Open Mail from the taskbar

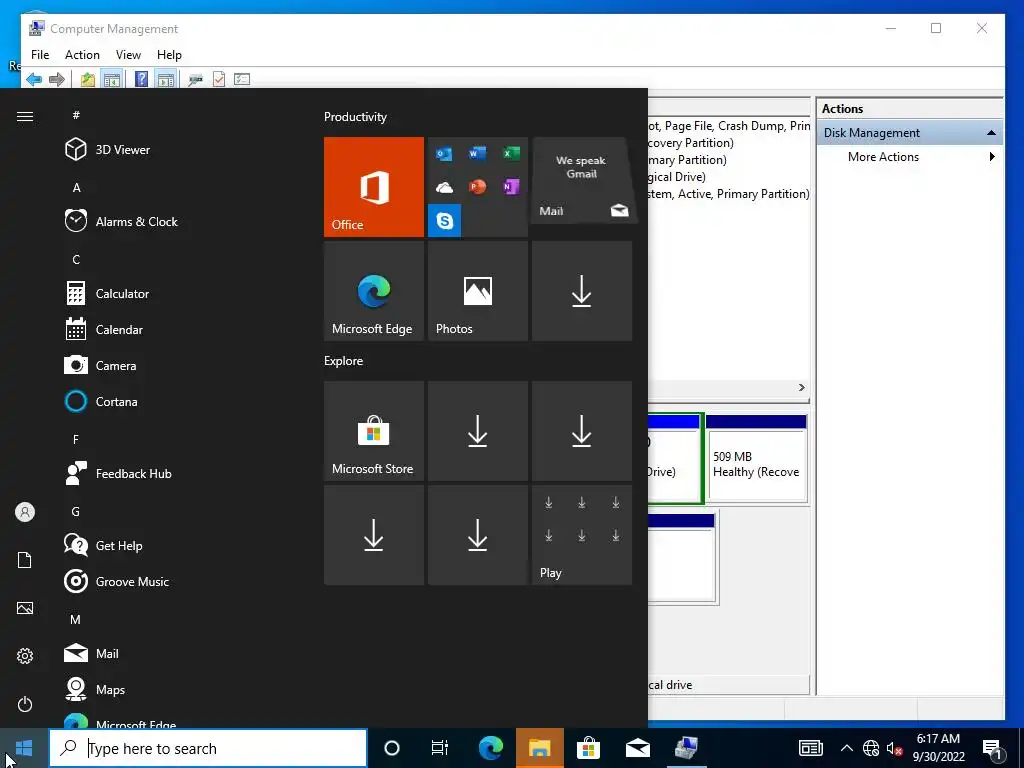click(637, 748)
